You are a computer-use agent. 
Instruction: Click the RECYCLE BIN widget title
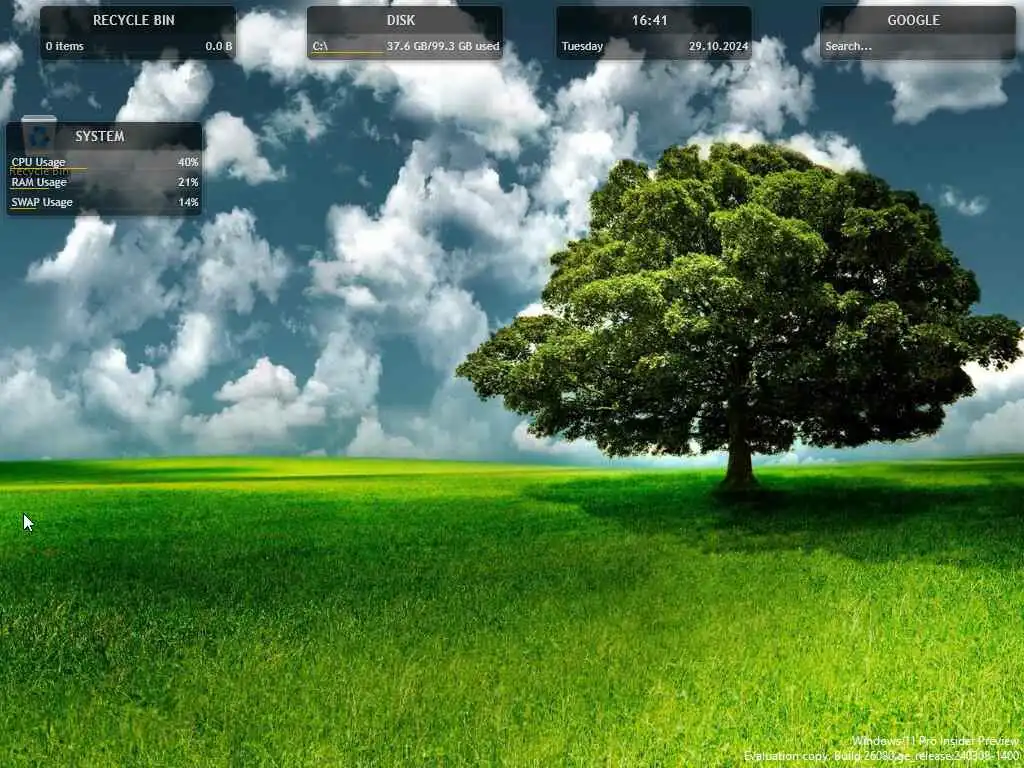(134, 20)
